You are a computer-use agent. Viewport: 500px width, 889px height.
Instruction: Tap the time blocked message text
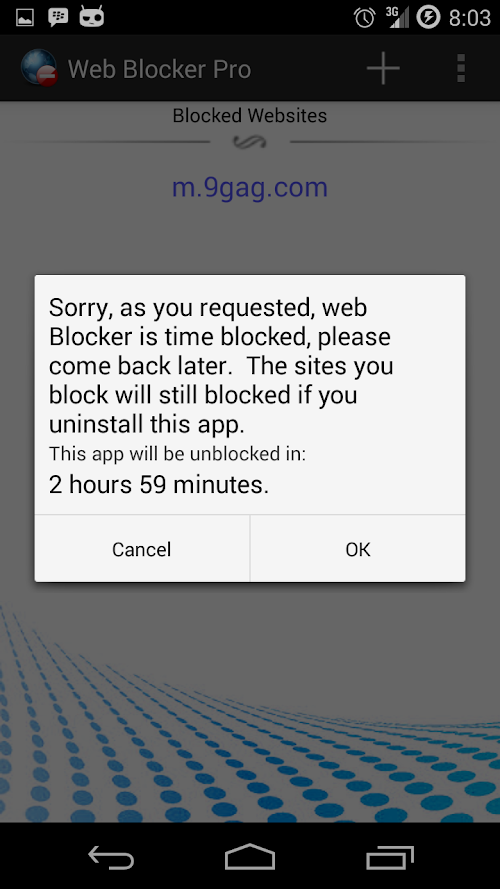[220, 366]
